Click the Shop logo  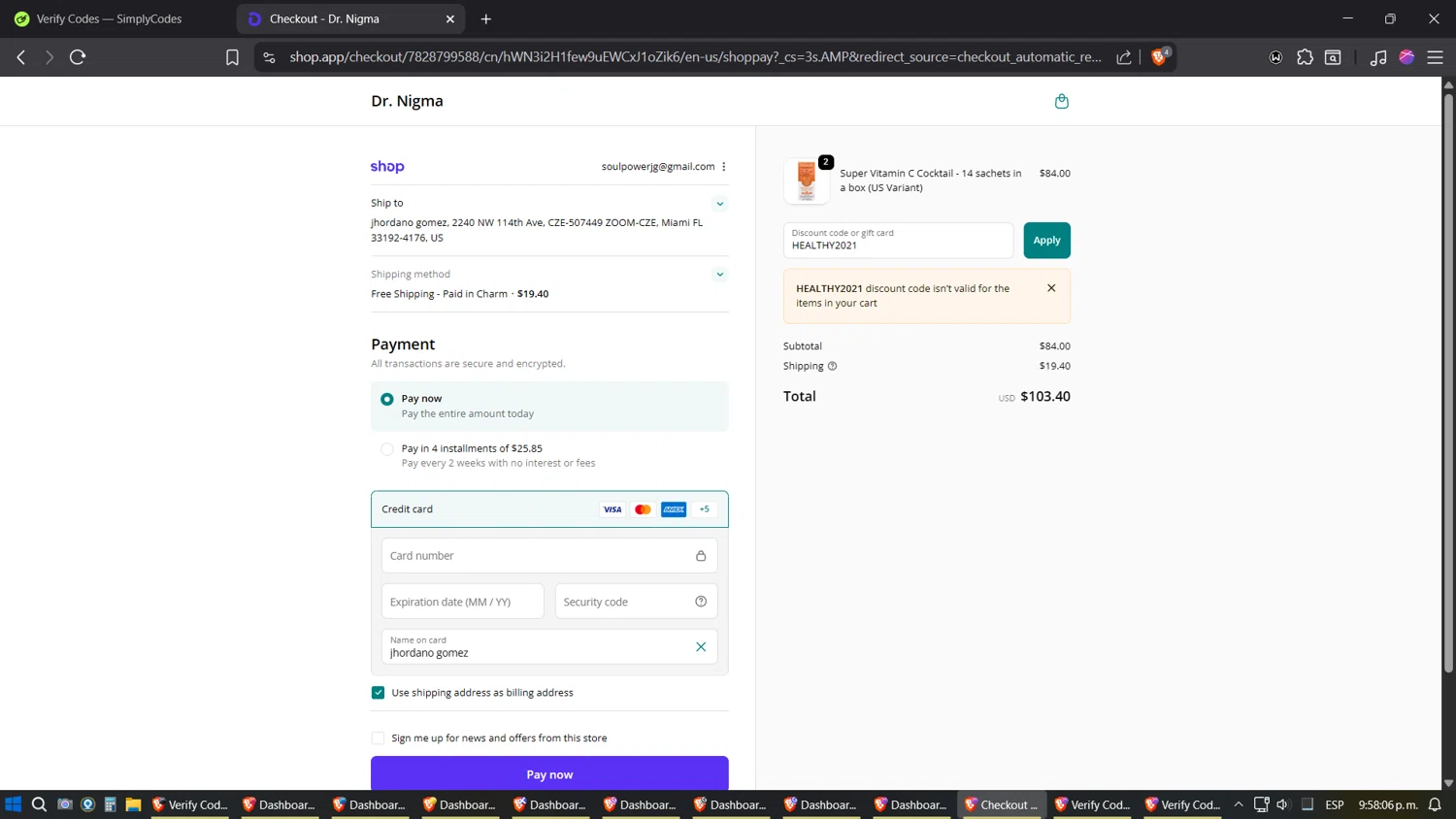(x=387, y=167)
